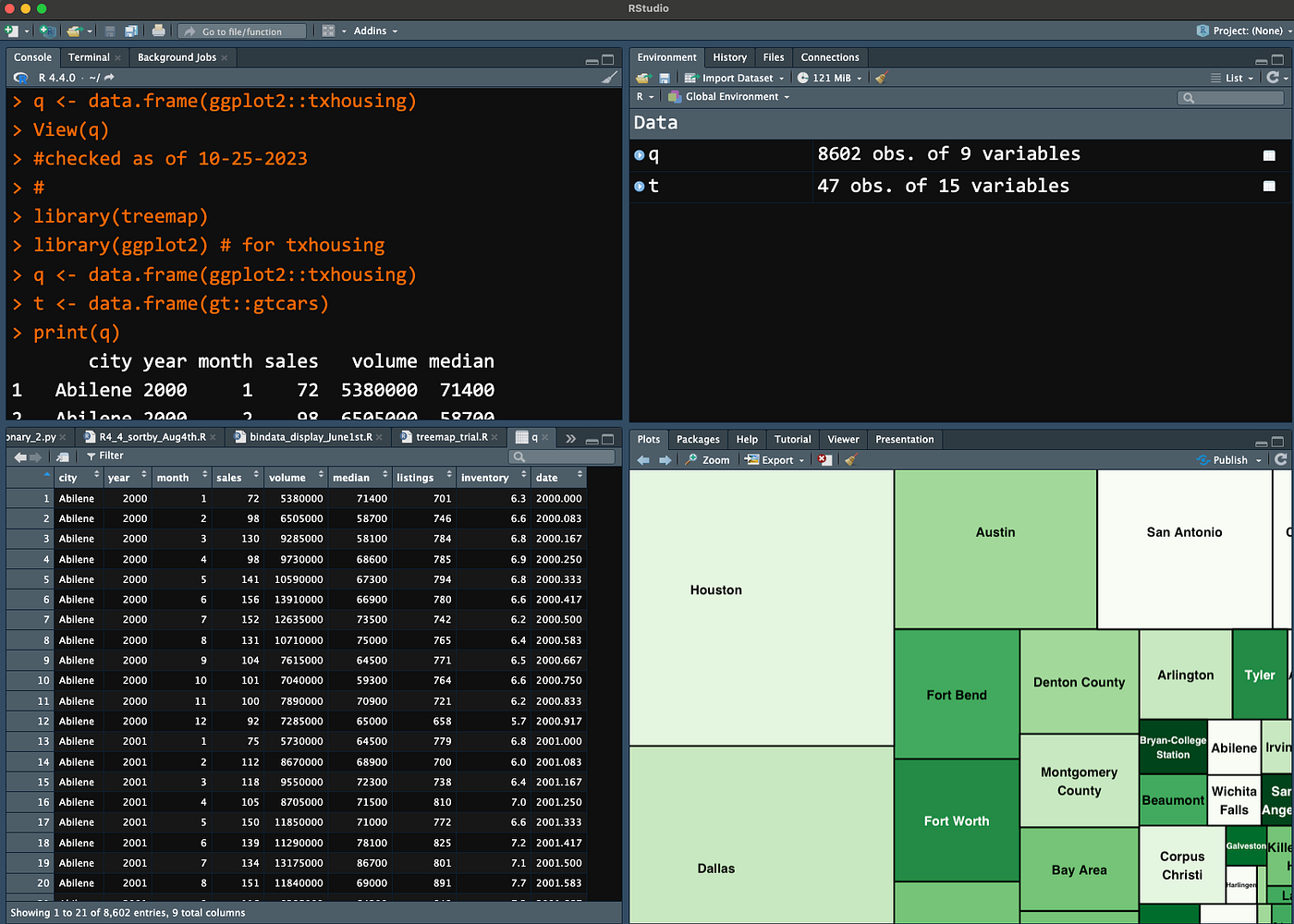Maximize the Console pane

608,59
